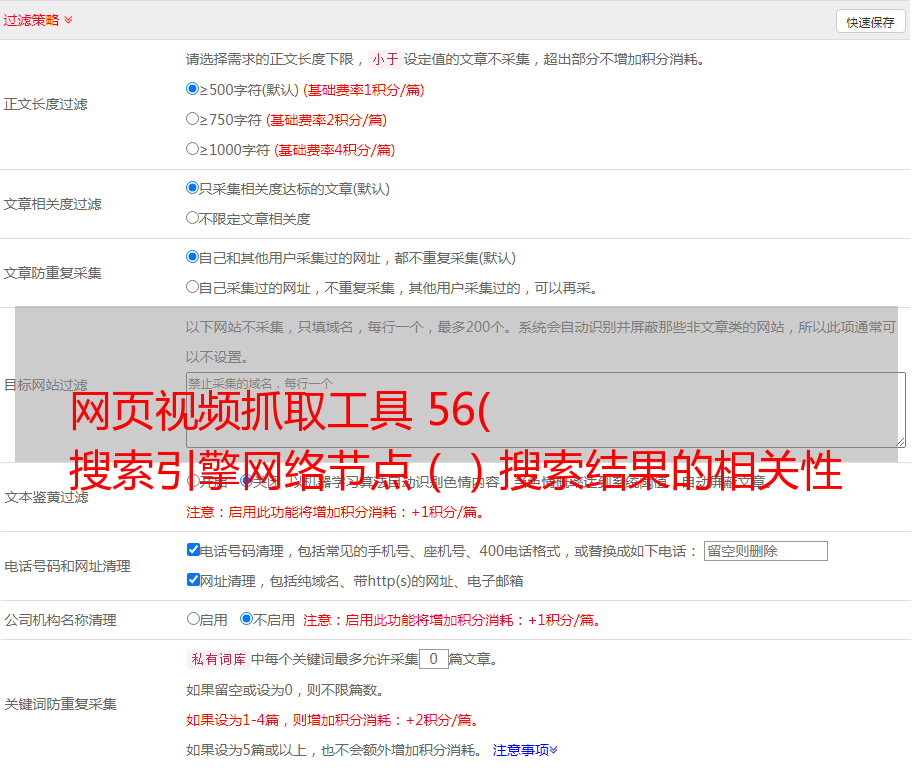Screen dimensions: 912x768
Task: Select the ≥500字符 default length option
Action: click(x=193, y=89)
